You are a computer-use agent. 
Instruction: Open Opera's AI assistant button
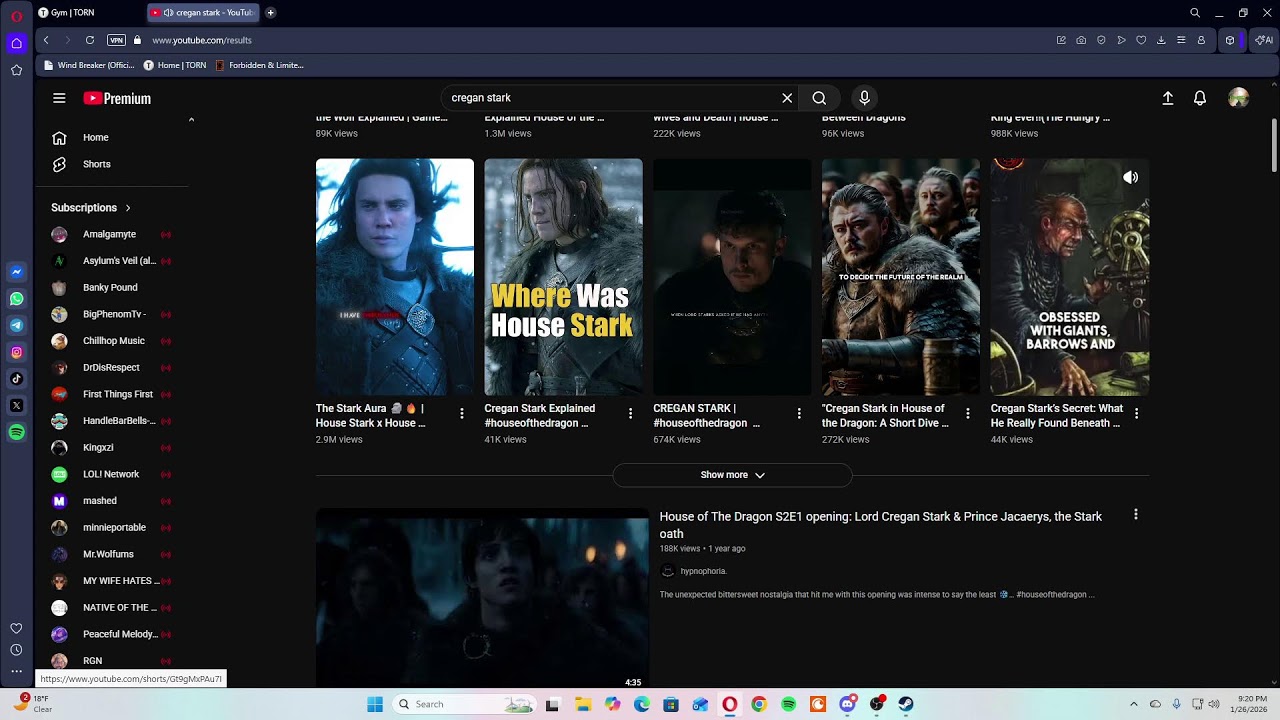coord(1264,40)
